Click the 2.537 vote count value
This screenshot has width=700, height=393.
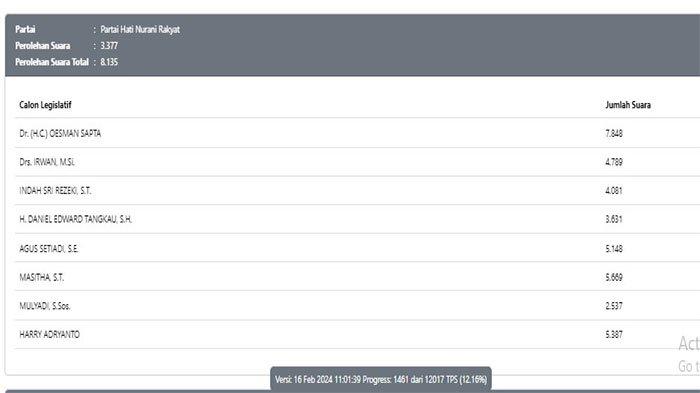(x=614, y=305)
